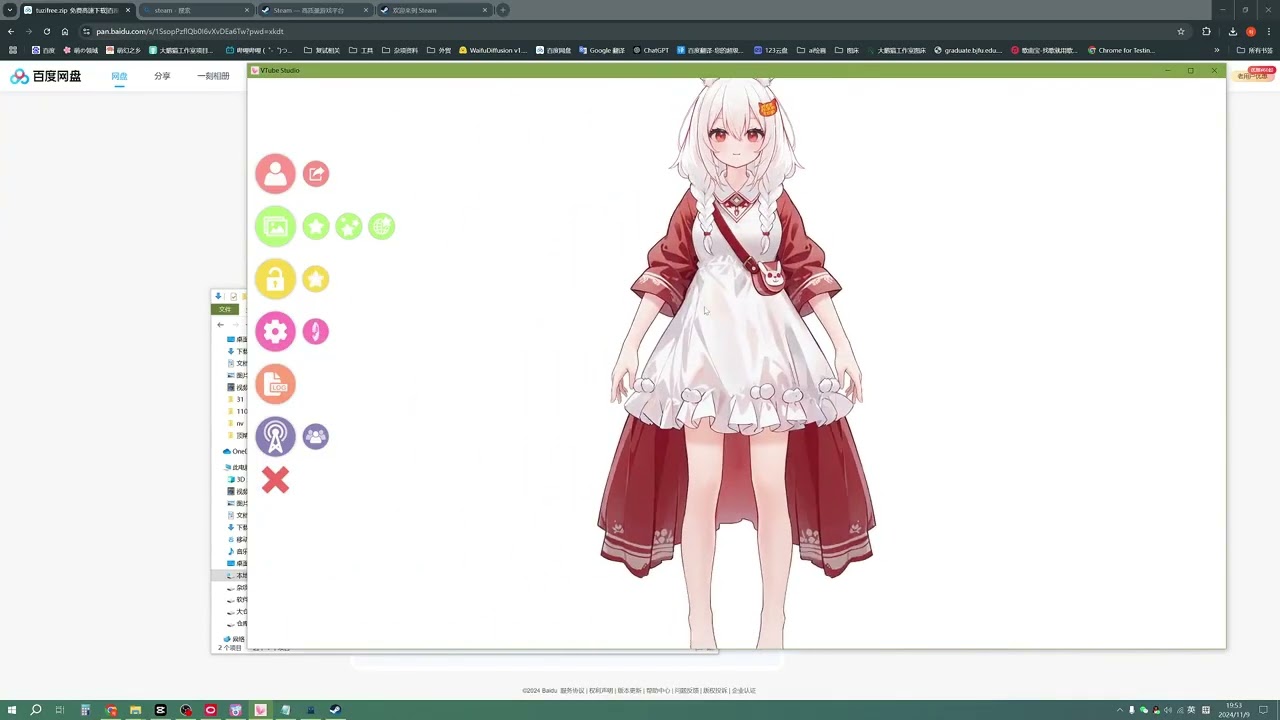Open the green background image selector

coord(275,226)
